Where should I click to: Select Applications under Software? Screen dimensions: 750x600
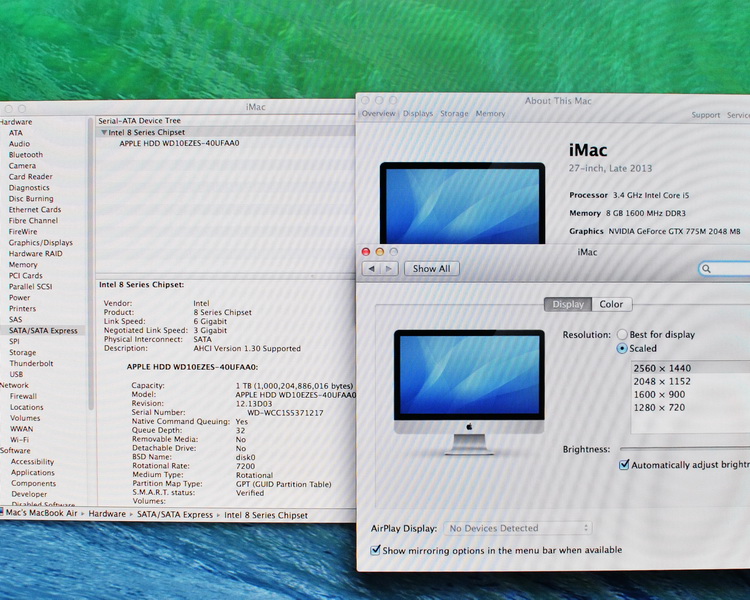click(33, 473)
